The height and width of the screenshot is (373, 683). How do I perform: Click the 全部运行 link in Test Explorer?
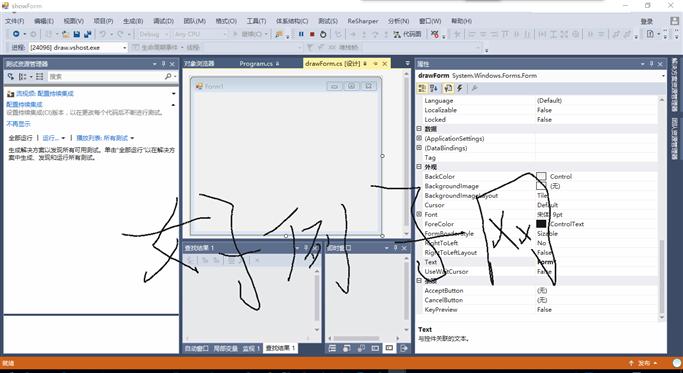click(20, 138)
